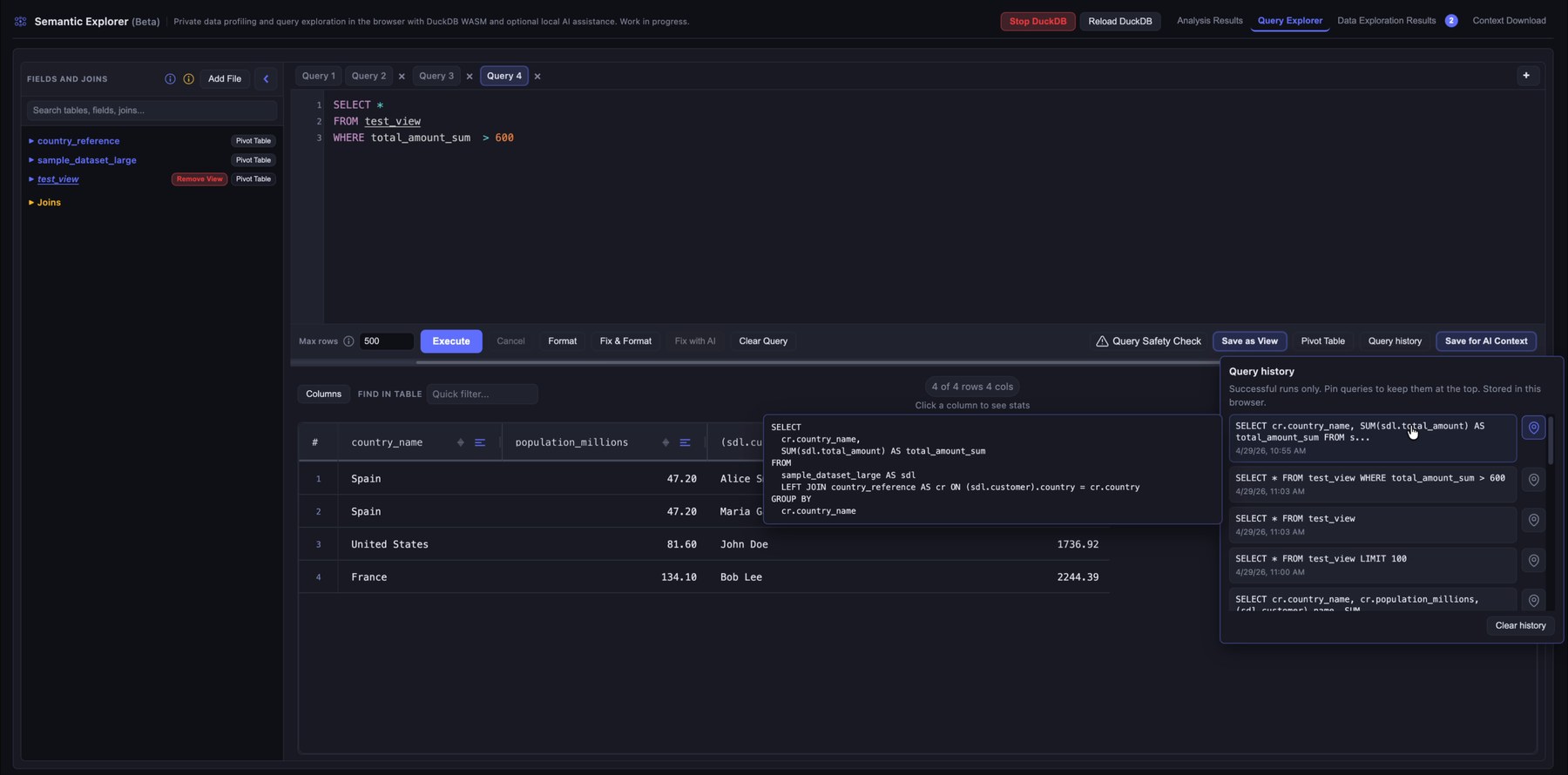This screenshot has width=1568, height=775.
Task: Expand the sample_dataset_large table tree
Action: coord(31,160)
